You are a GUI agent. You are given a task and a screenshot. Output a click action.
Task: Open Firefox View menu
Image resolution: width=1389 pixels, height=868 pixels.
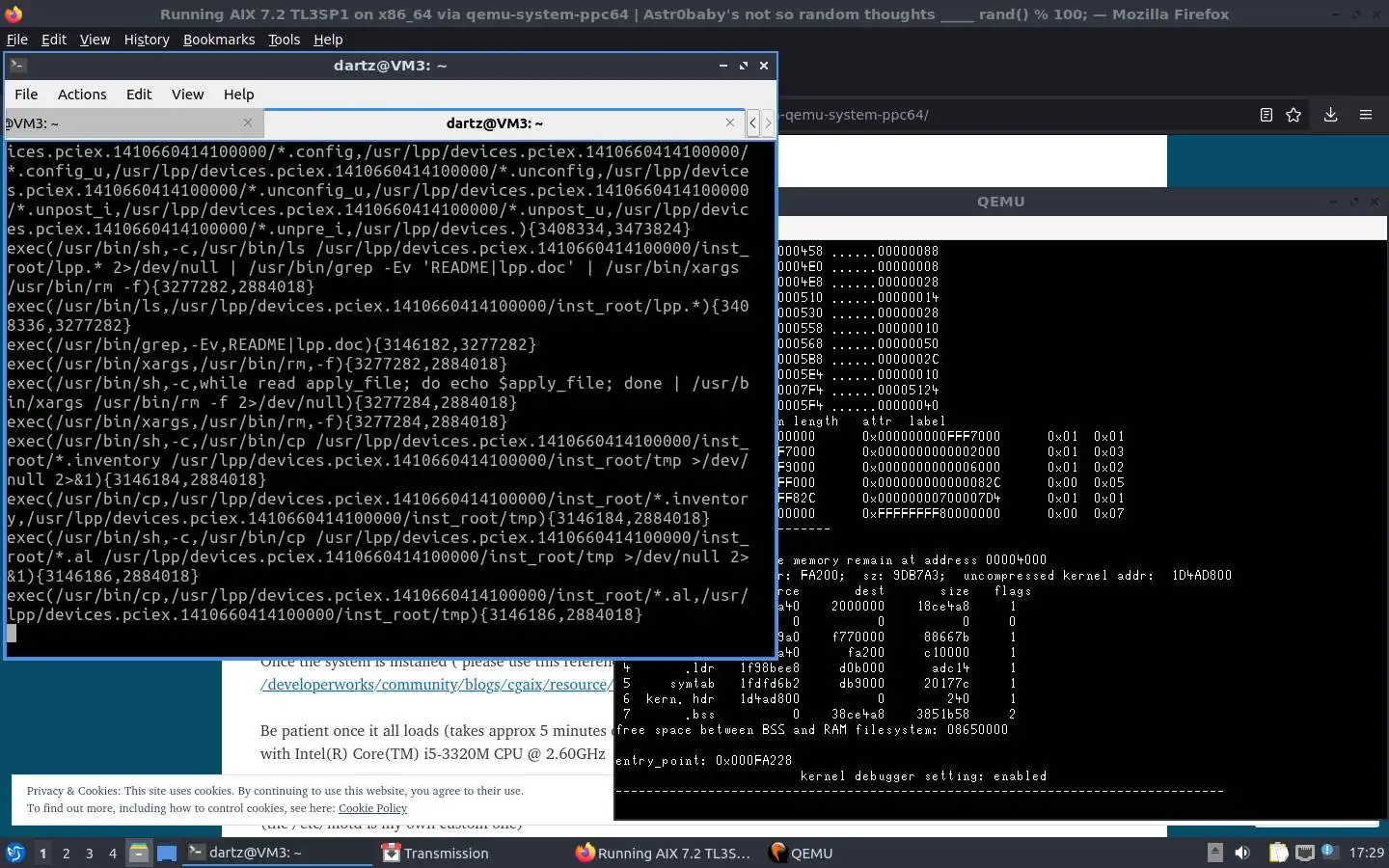coord(95,40)
